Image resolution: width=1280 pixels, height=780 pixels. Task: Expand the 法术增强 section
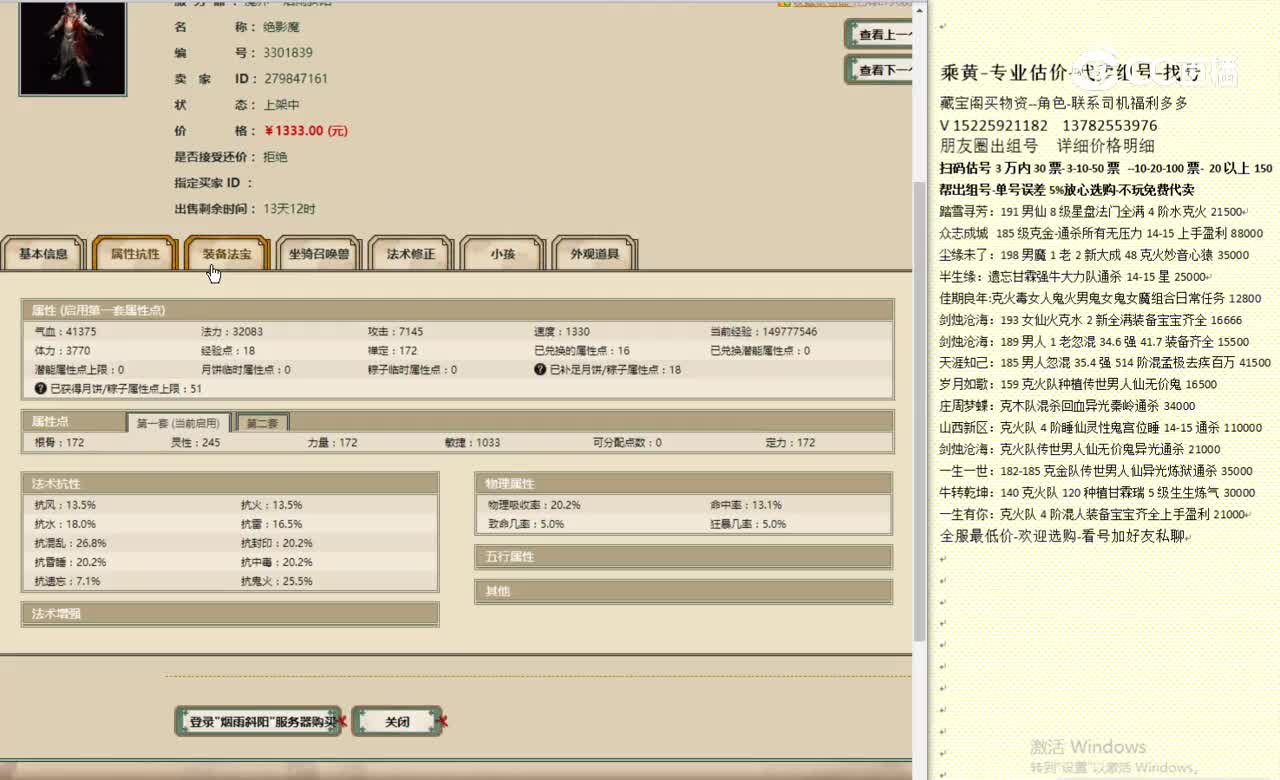[230, 613]
